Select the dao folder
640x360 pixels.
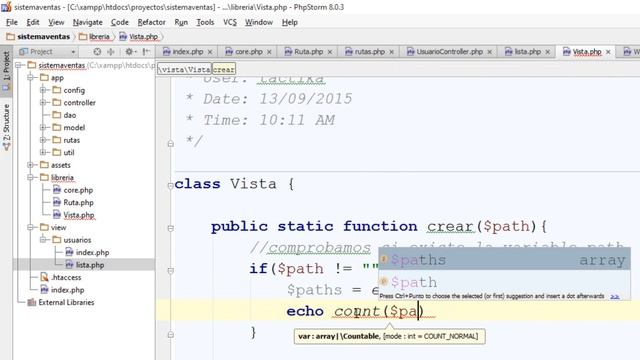point(64,115)
